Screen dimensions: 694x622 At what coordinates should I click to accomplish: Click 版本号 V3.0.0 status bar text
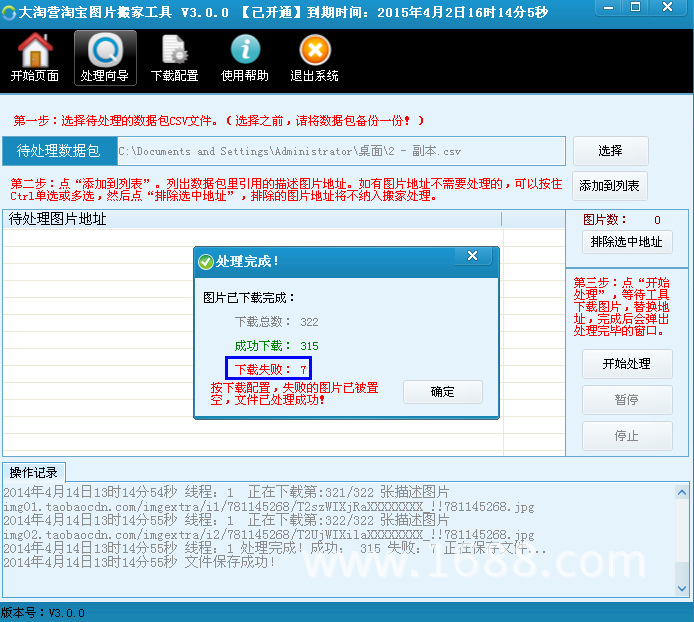(x=42, y=613)
